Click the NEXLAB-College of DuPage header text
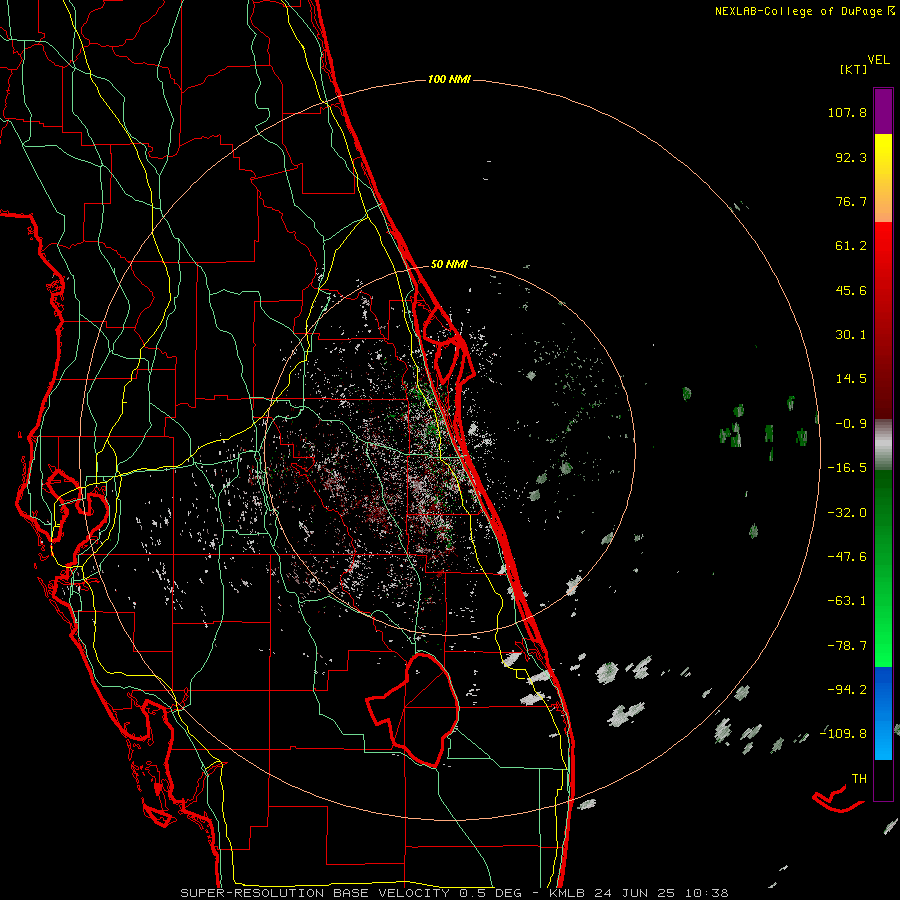 coord(798,11)
